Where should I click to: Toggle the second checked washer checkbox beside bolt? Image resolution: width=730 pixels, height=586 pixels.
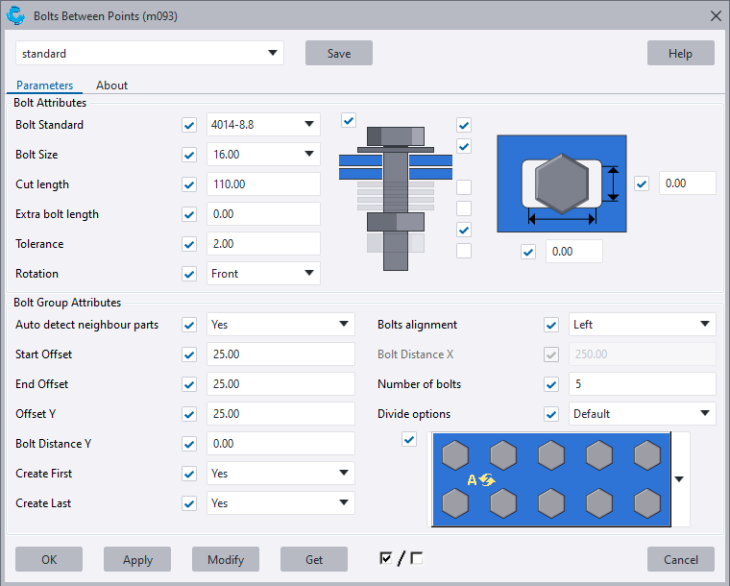tap(464, 146)
